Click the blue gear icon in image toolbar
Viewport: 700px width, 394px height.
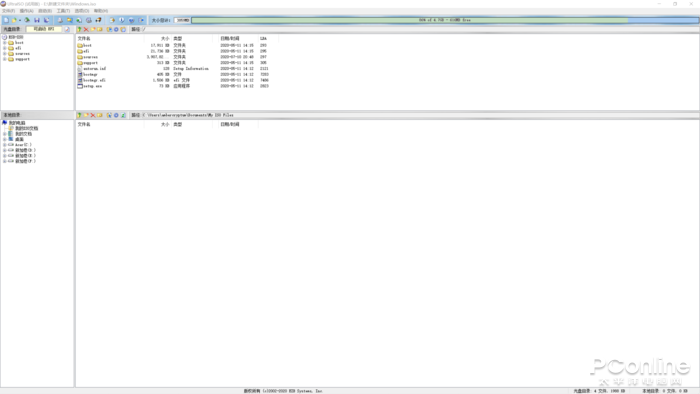[116, 29]
